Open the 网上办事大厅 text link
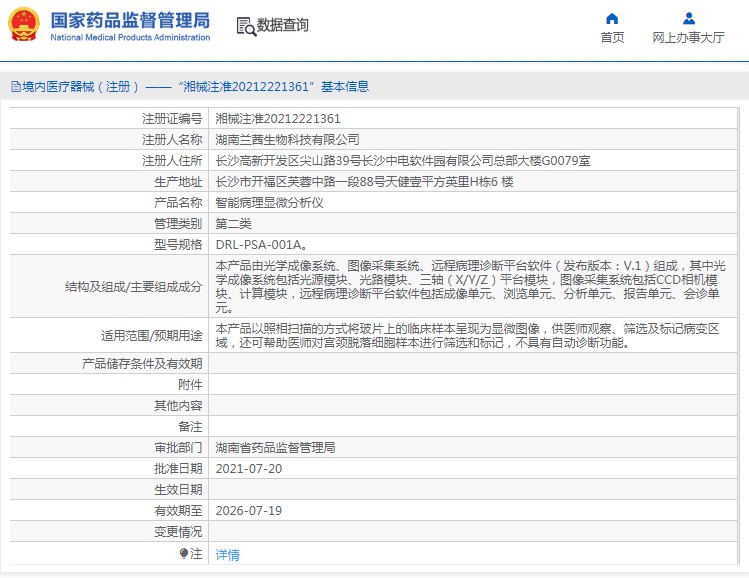Screen dimensions: 749x578 (688, 38)
